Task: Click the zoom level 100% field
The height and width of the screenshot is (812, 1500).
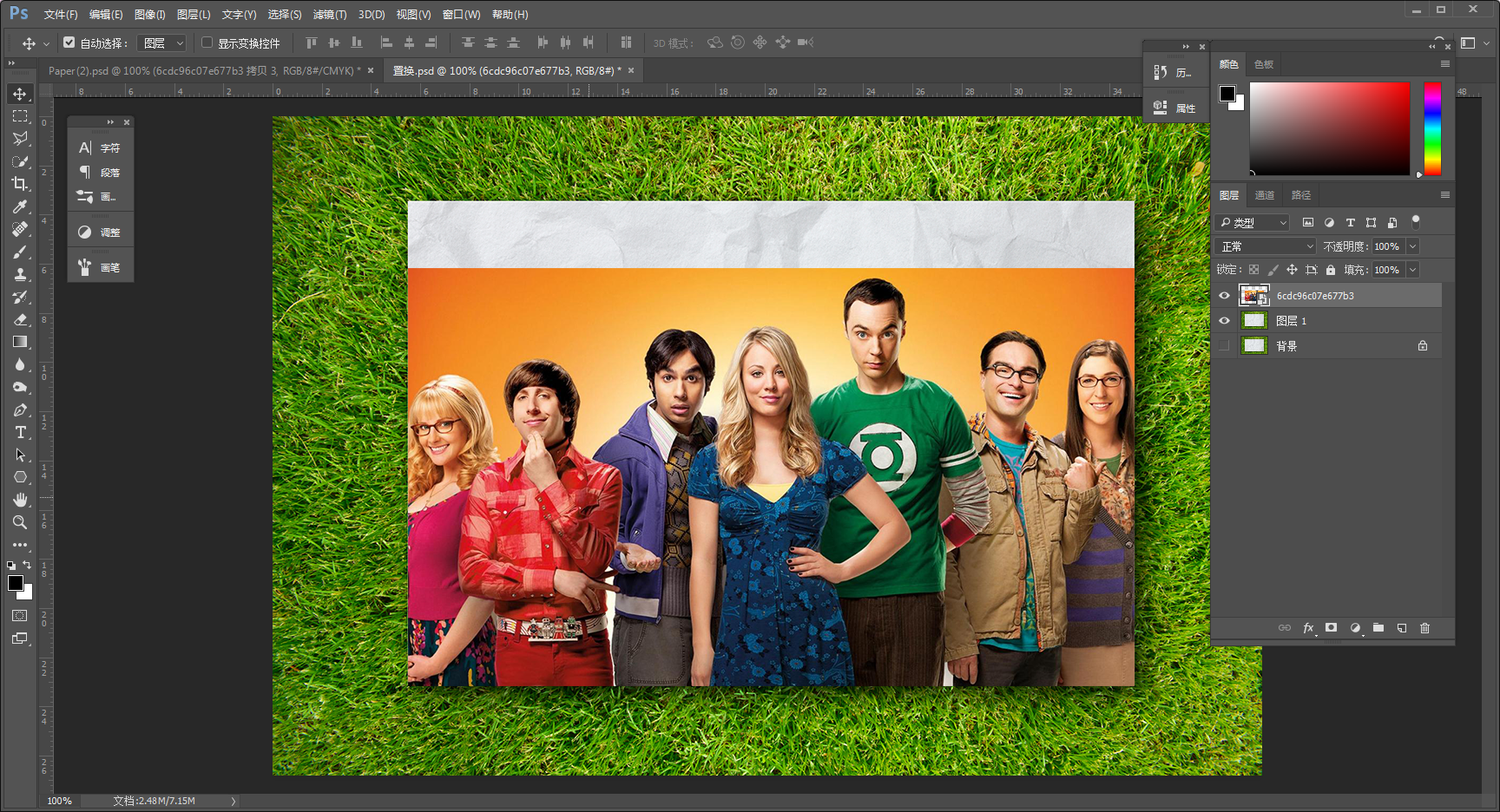Action: click(x=59, y=801)
